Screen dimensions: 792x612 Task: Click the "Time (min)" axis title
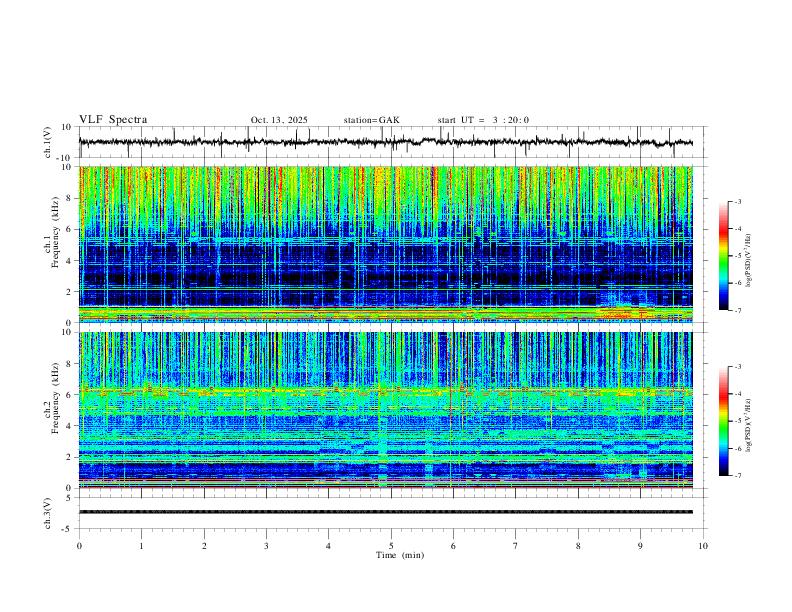[x=400, y=555]
